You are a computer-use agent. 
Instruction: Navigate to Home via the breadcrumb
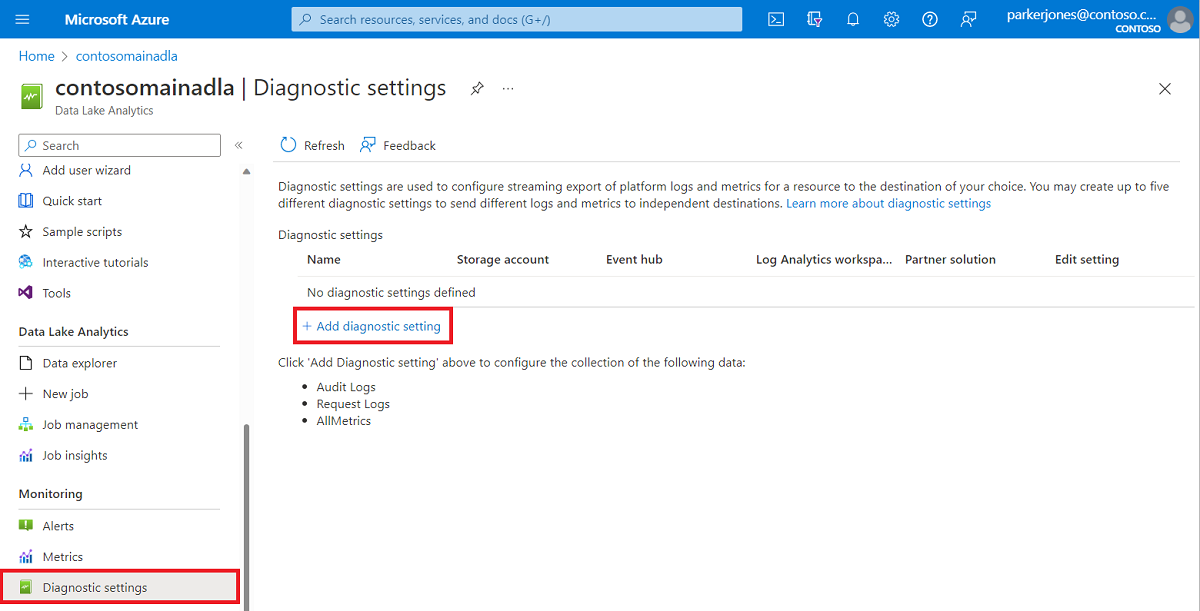tap(36, 56)
